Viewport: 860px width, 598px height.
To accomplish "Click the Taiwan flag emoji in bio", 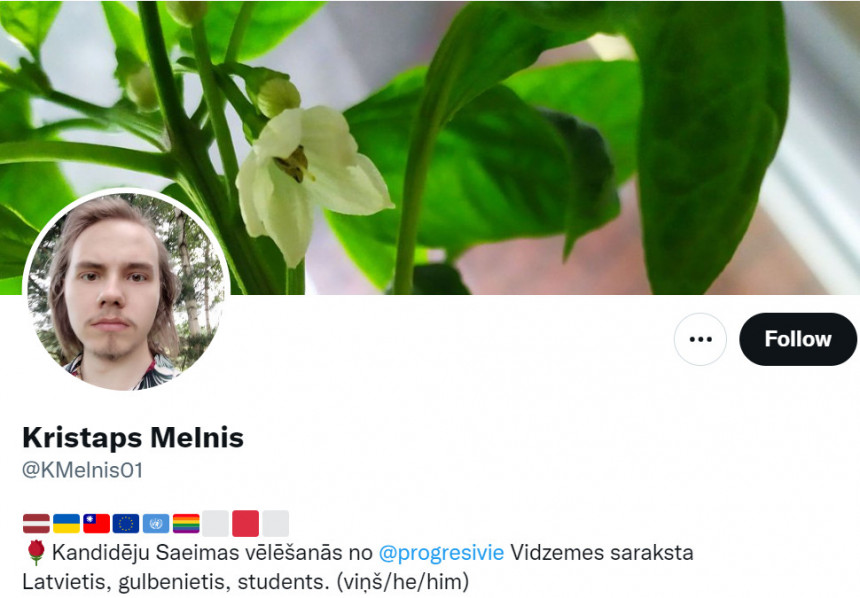I will [x=96, y=523].
